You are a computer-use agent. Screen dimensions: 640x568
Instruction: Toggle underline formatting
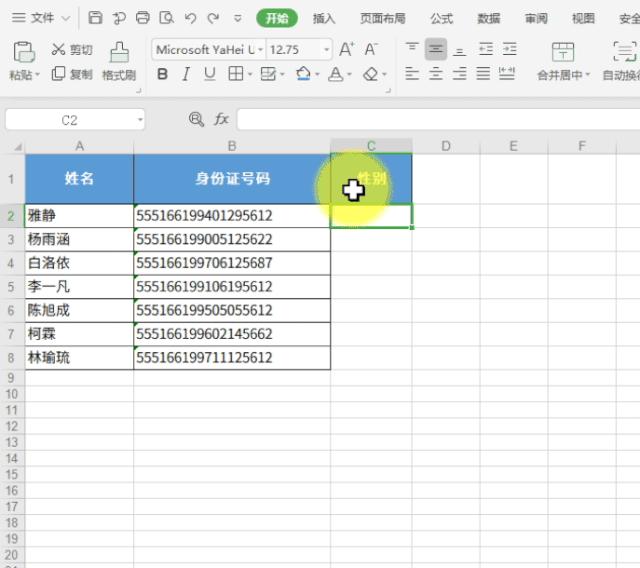210,74
